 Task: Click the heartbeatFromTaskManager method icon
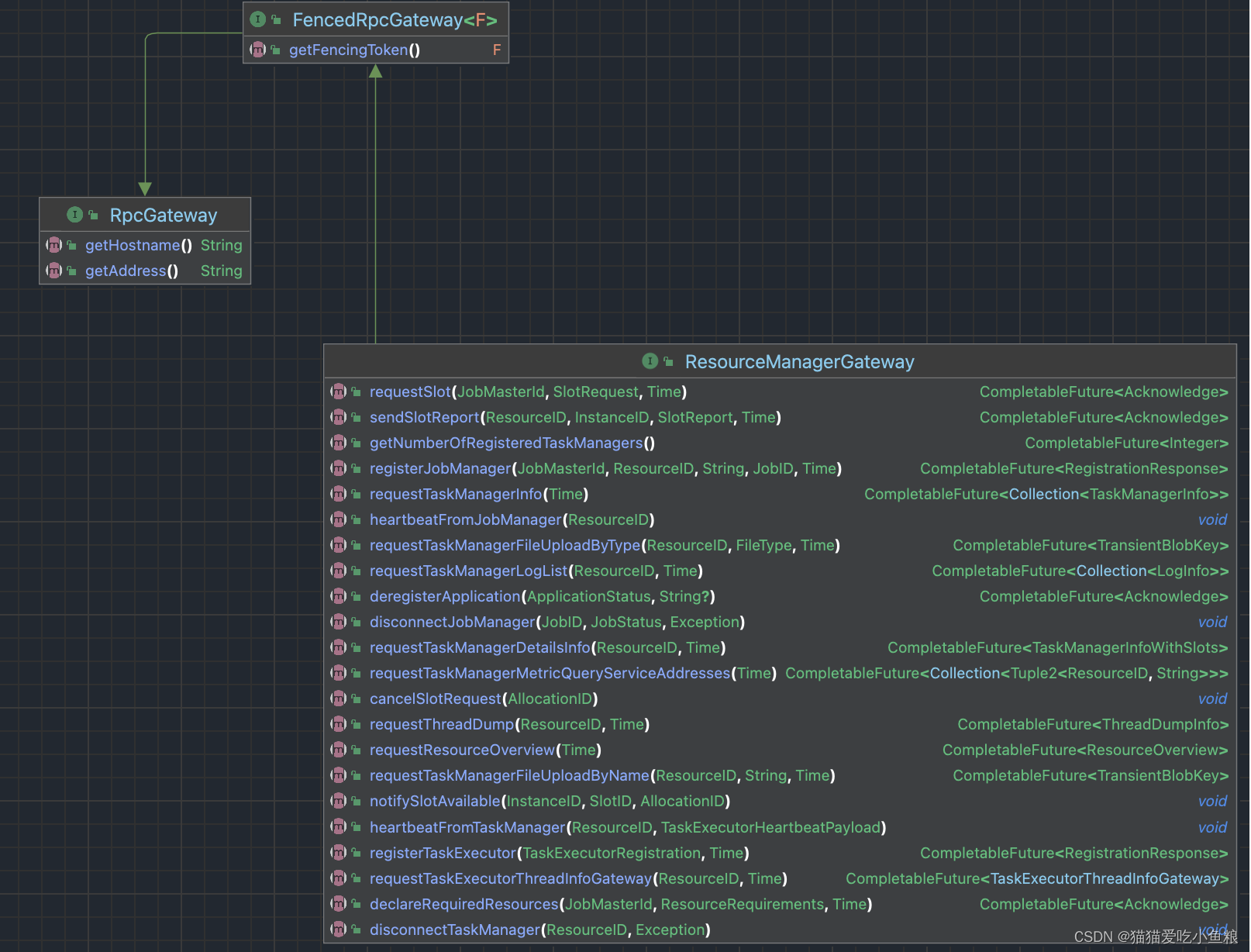(339, 827)
